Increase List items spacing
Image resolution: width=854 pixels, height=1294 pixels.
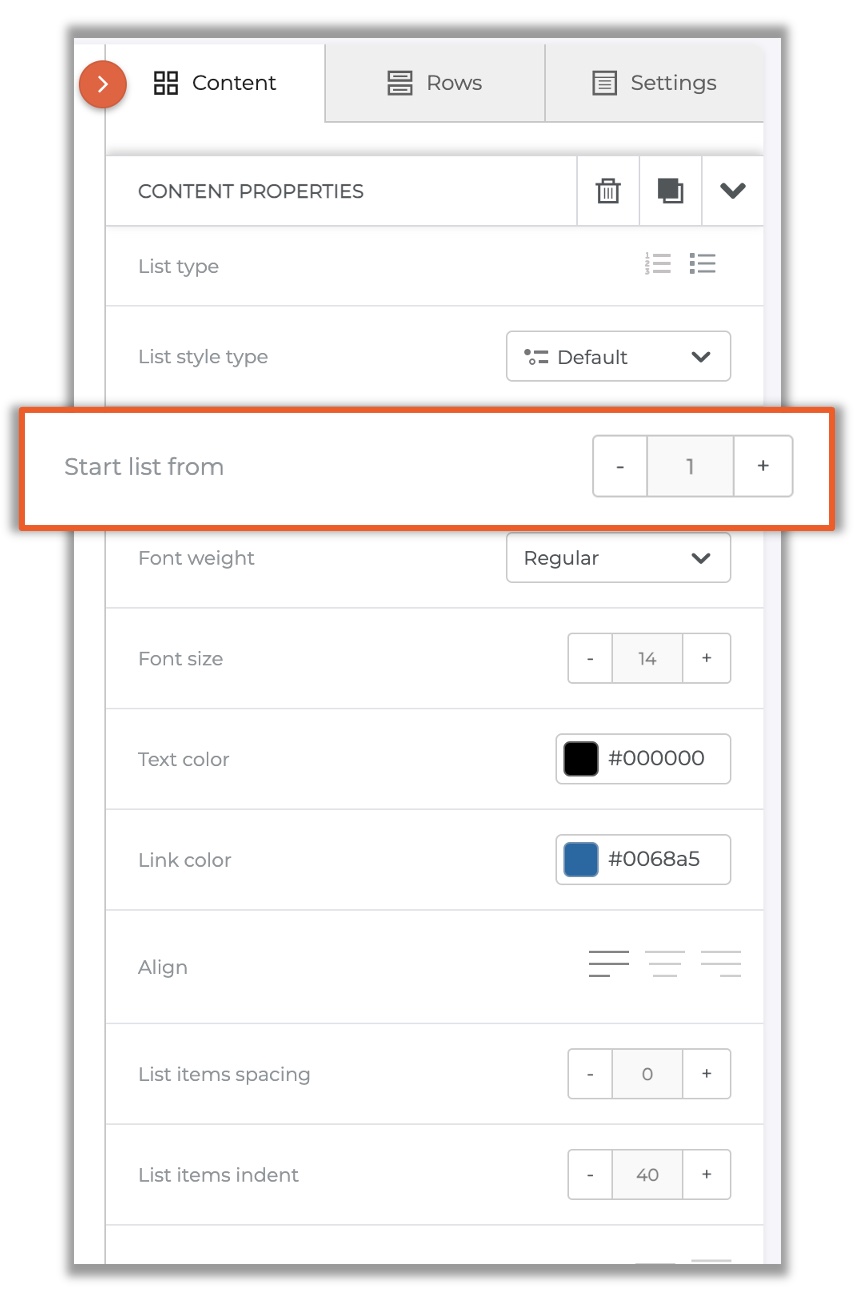click(x=706, y=1074)
